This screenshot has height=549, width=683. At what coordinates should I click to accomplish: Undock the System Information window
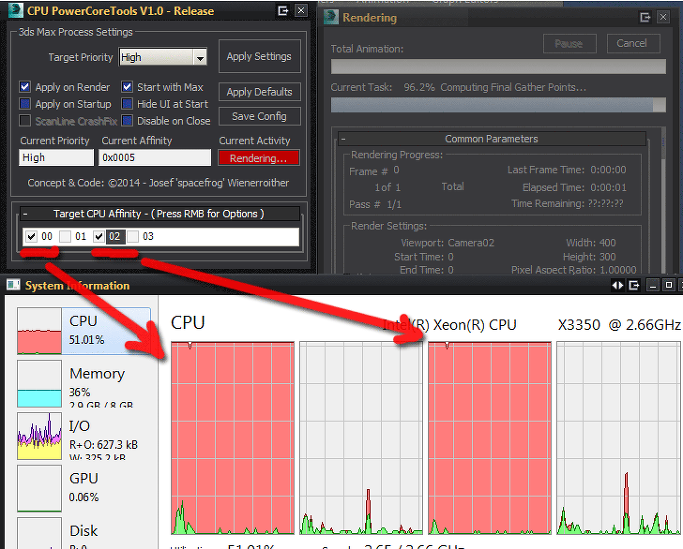point(634,285)
